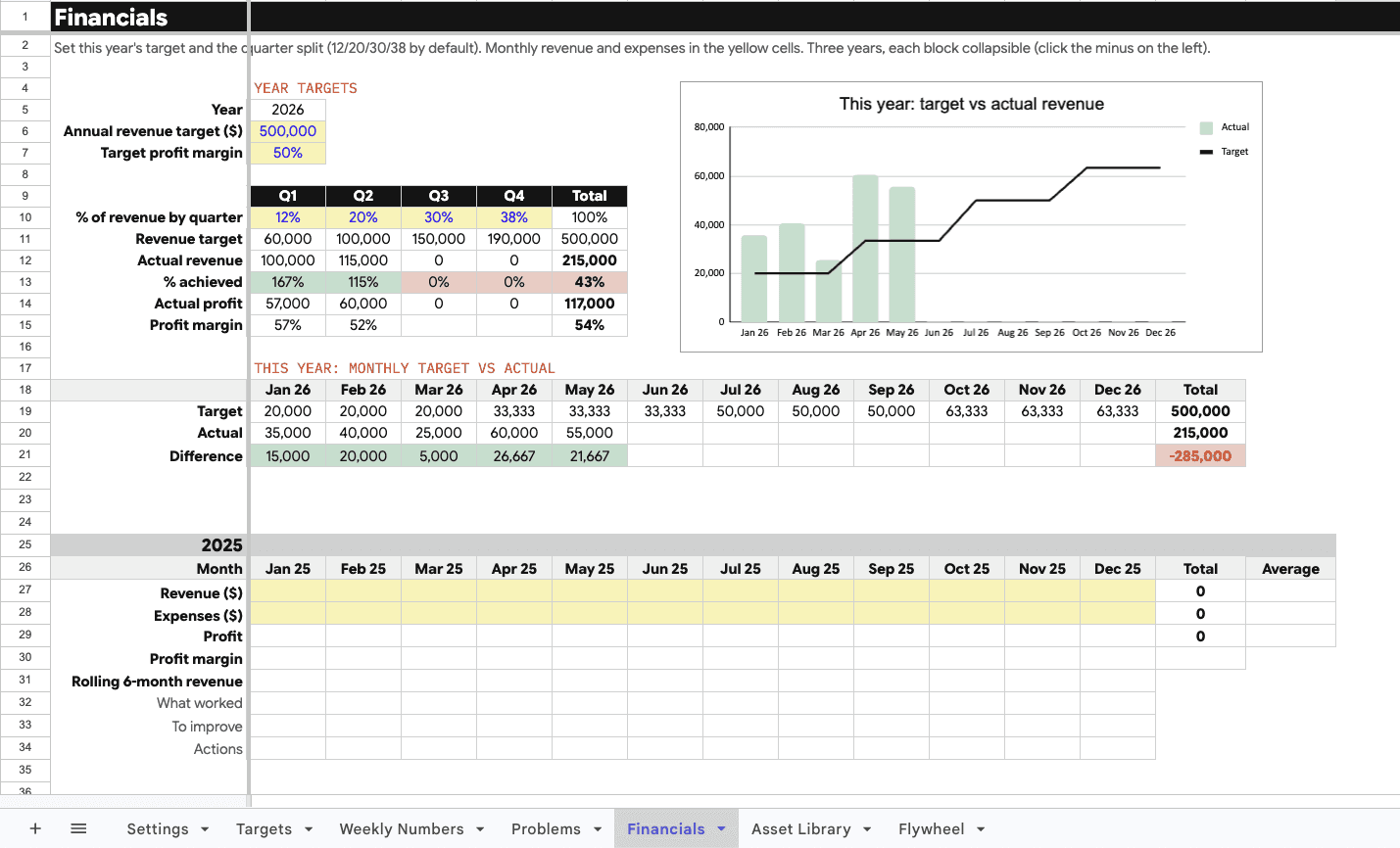1400x848 pixels.
Task: Select the -285,000 difference total cell
Action: tap(1200, 455)
